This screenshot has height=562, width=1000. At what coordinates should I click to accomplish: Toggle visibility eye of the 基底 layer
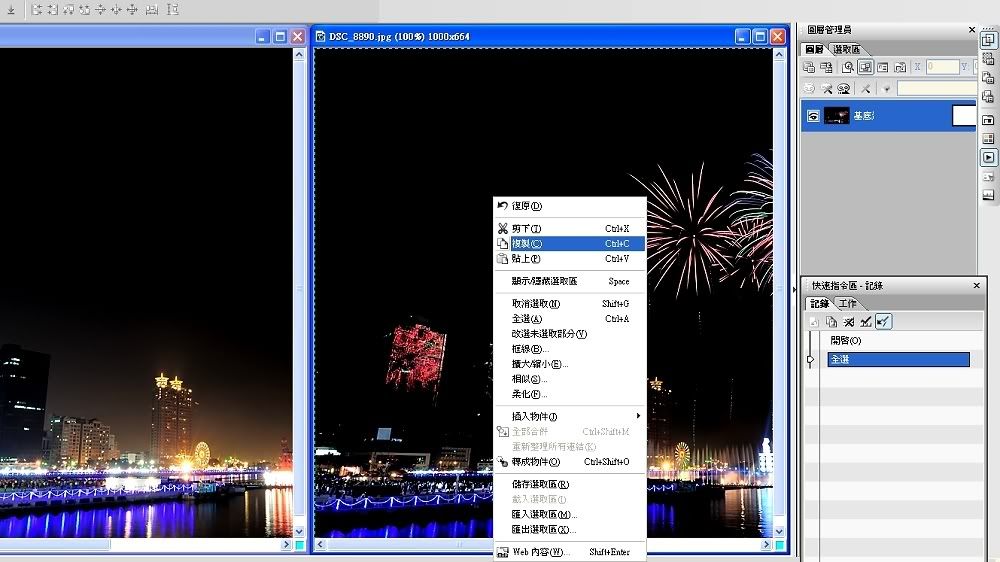point(813,116)
